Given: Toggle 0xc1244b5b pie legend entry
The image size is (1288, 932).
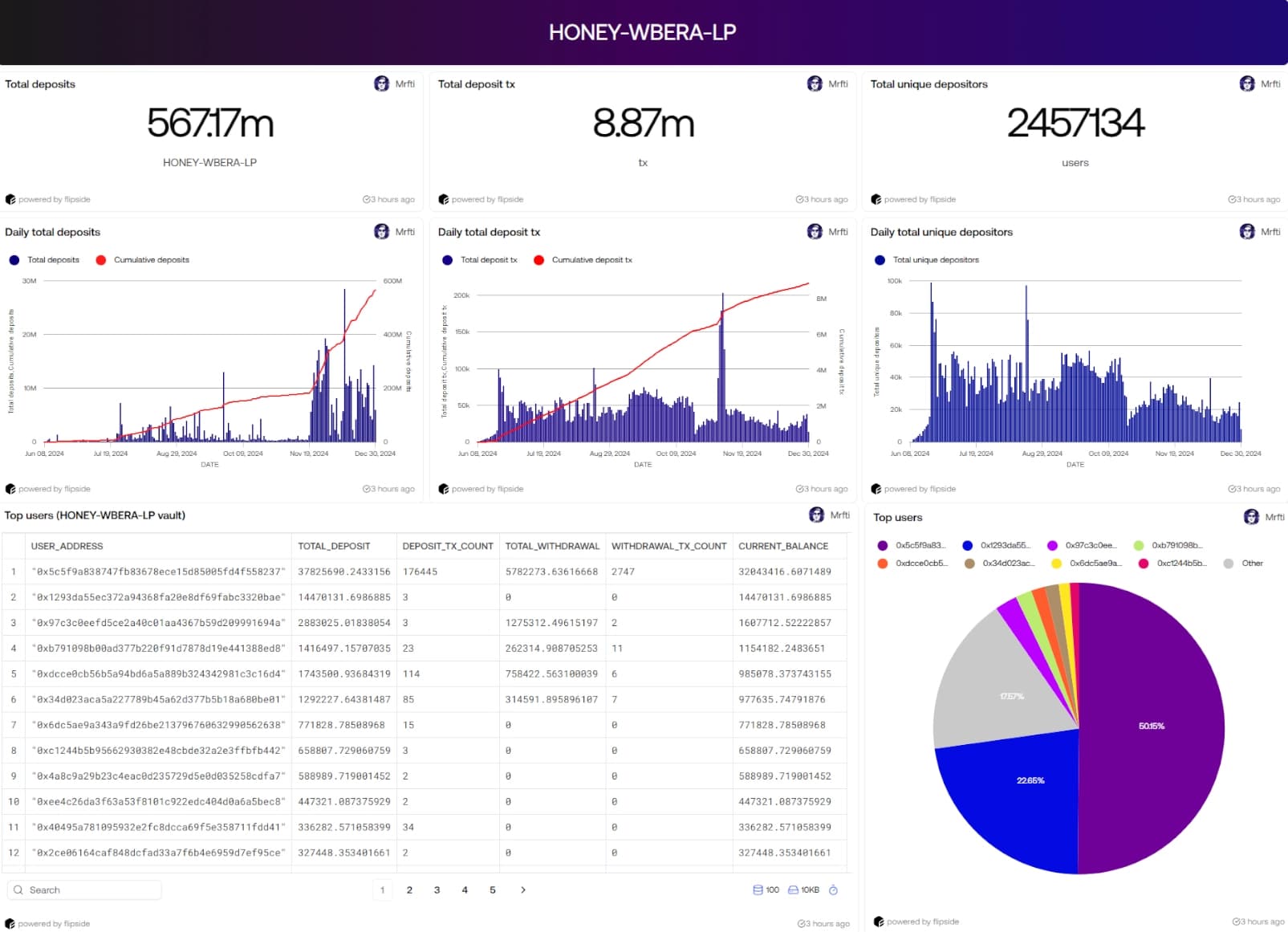Looking at the screenshot, I should (x=1173, y=564).
